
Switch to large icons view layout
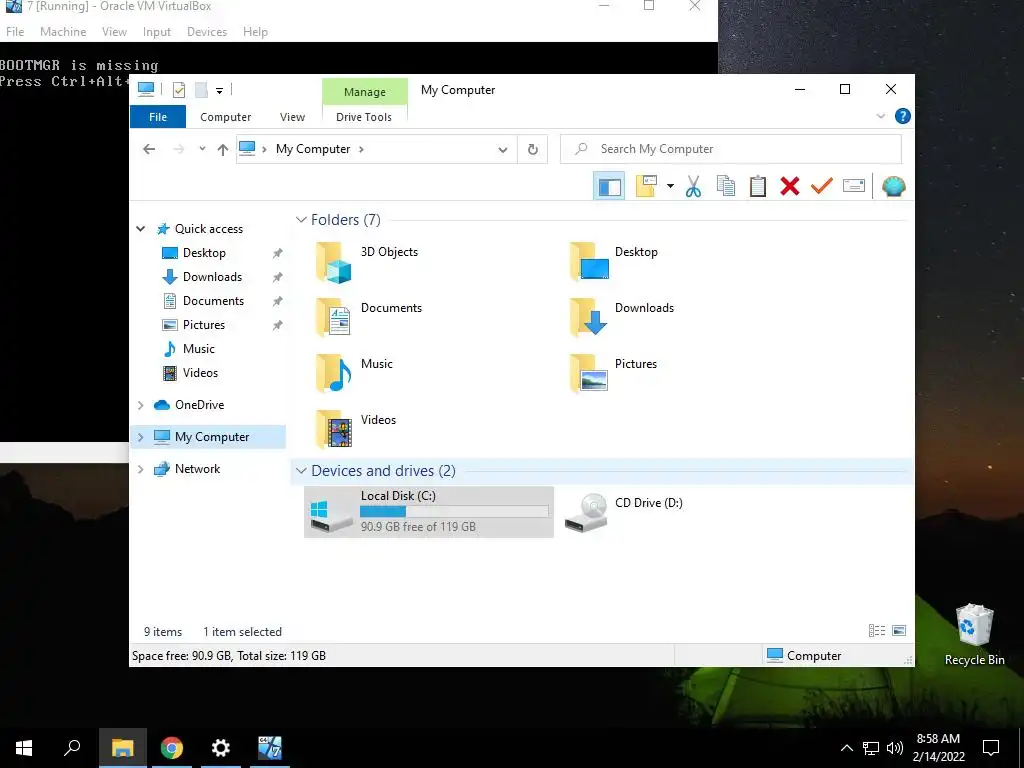[x=899, y=631]
